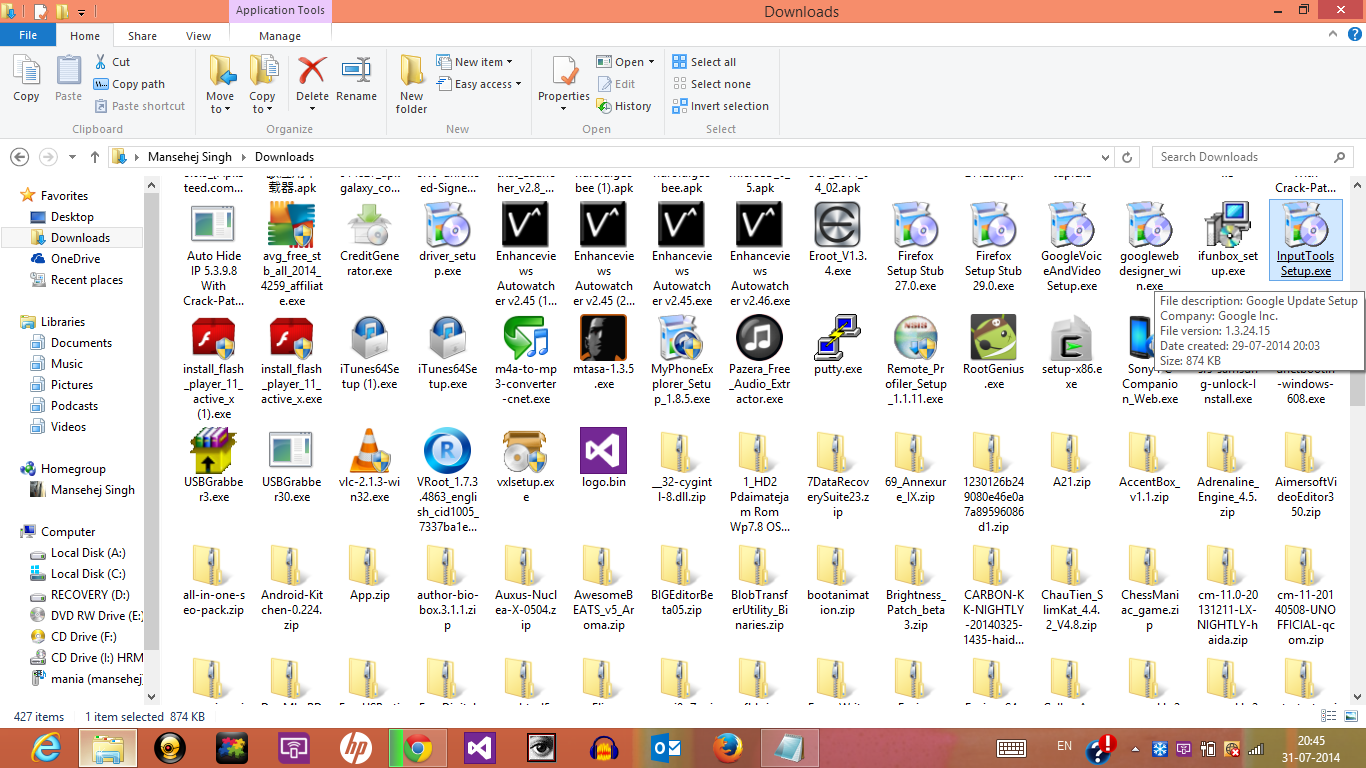Image resolution: width=1366 pixels, height=768 pixels.
Task: Switch to the View ribbon tab
Action: [199, 36]
